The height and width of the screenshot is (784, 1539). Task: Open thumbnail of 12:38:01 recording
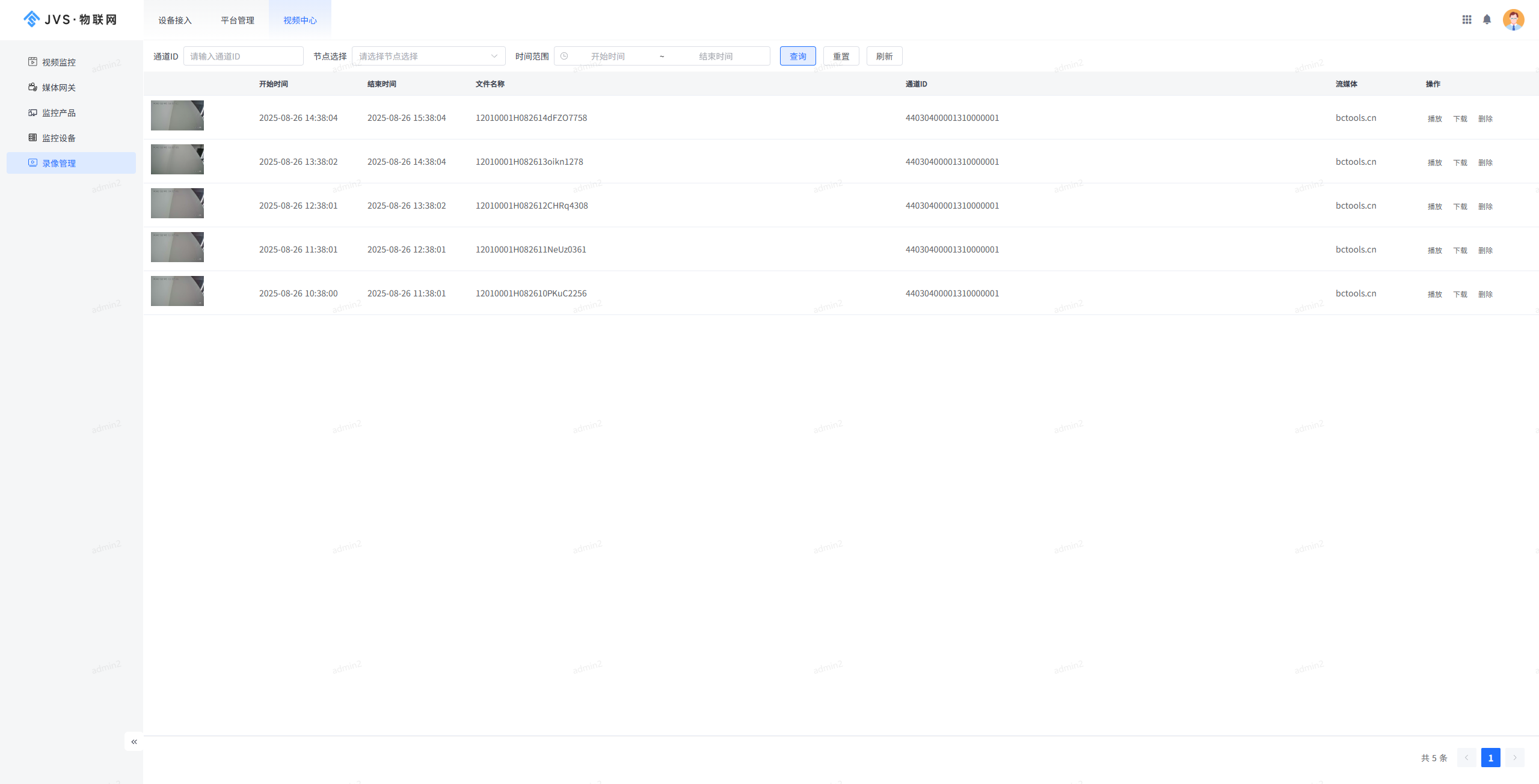click(177, 203)
